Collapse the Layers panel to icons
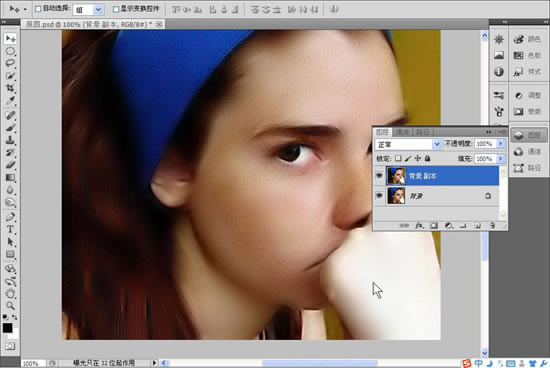This screenshot has width=550, height=368. pyautogui.click(x=489, y=132)
